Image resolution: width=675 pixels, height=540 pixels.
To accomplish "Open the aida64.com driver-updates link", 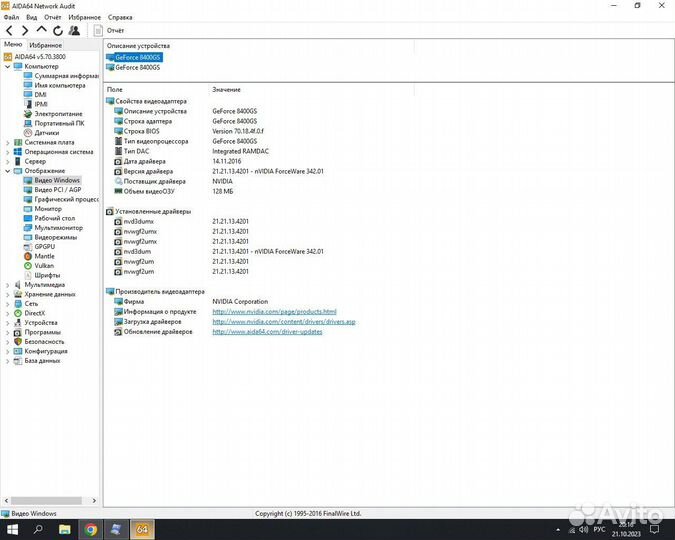I will 267,331.
